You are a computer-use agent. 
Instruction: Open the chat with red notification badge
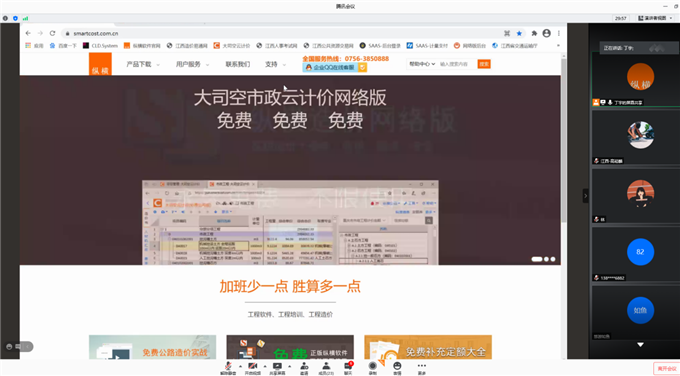tap(348, 368)
